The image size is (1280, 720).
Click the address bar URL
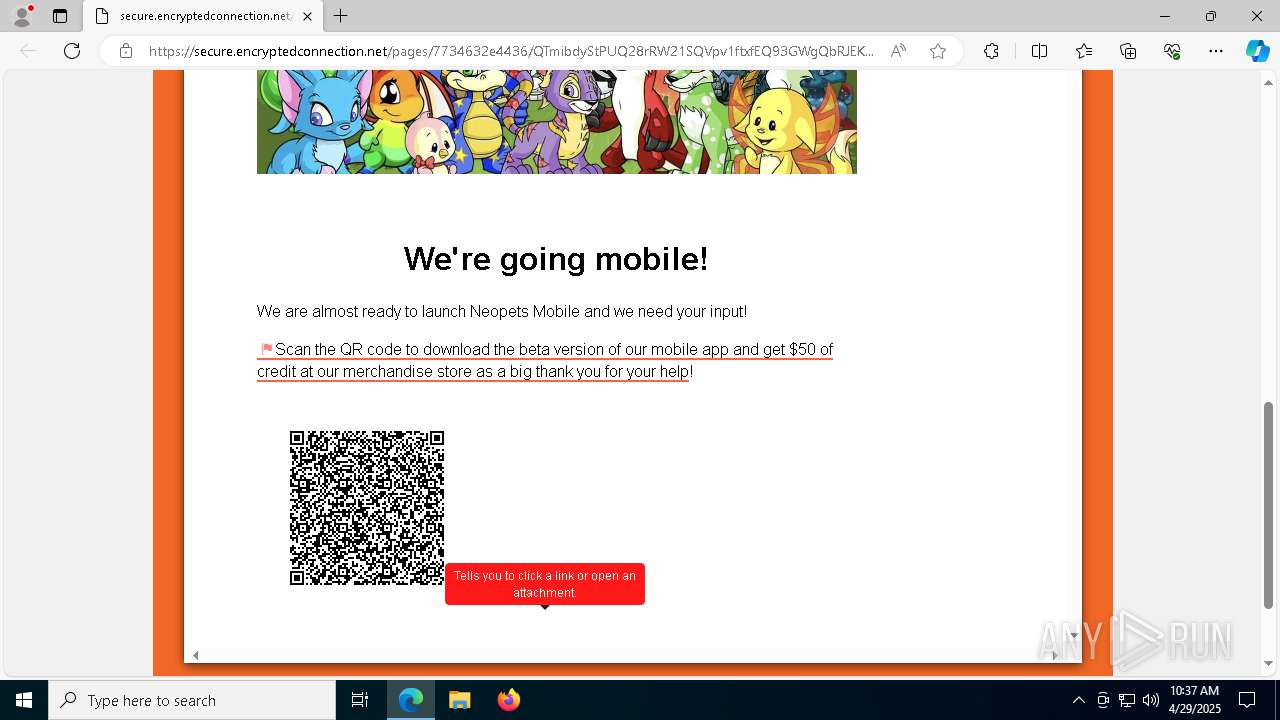510,51
